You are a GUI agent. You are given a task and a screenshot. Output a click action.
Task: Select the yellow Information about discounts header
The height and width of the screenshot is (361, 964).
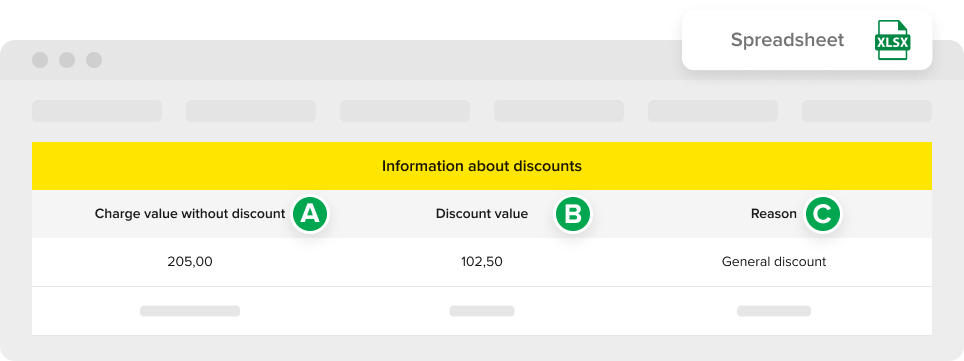[482, 166]
